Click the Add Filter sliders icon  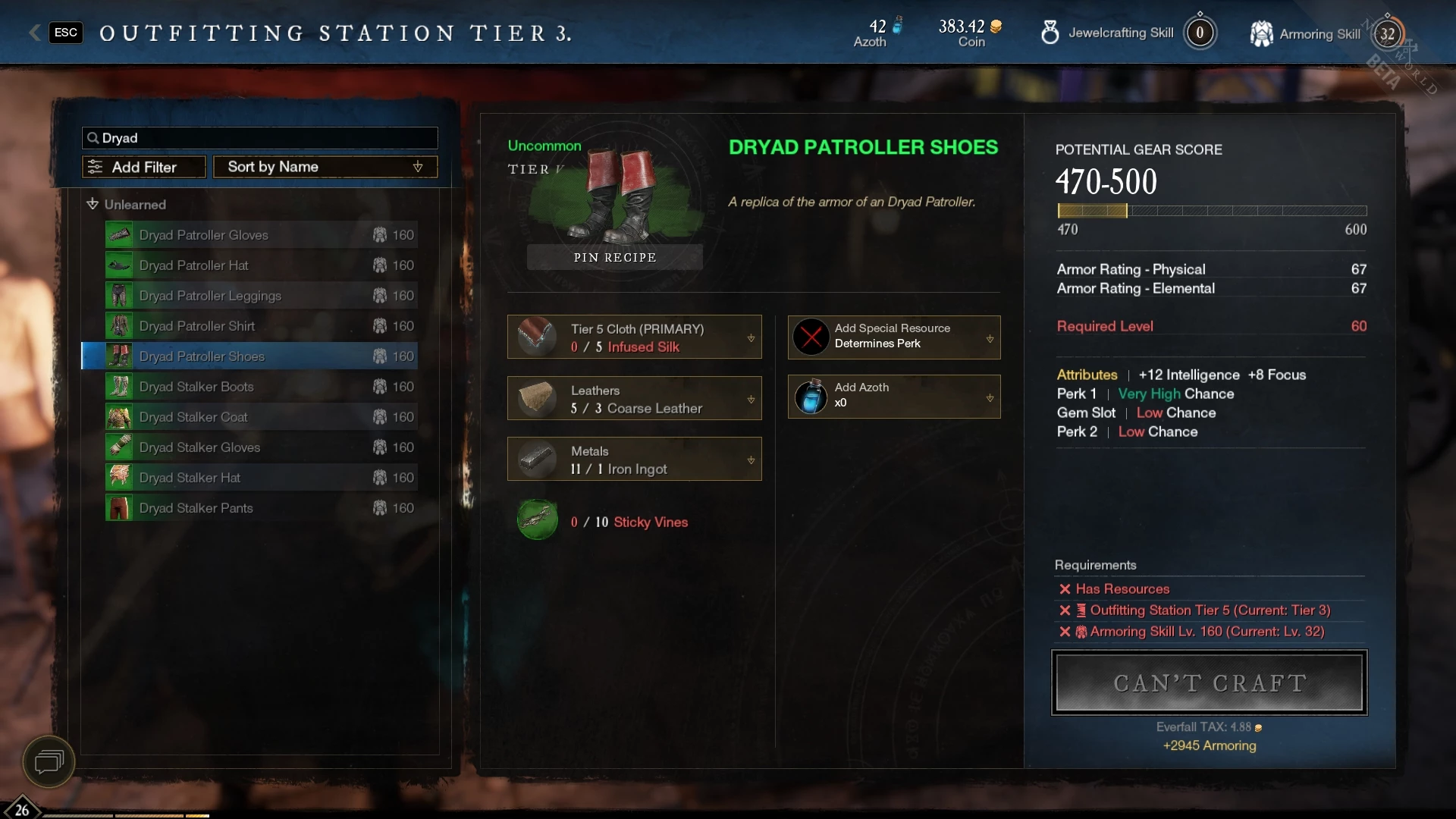[x=95, y=167]
